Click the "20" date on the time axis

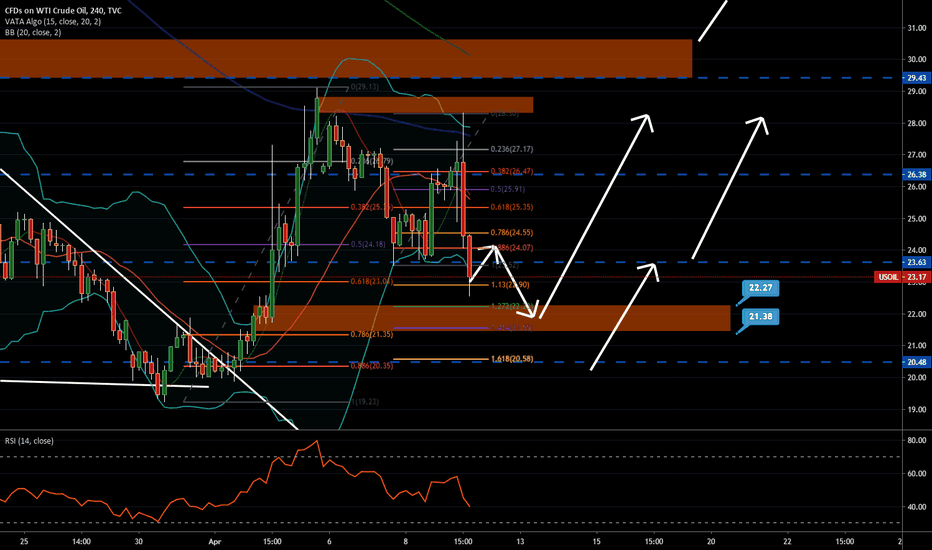click(x=711, y=542)
